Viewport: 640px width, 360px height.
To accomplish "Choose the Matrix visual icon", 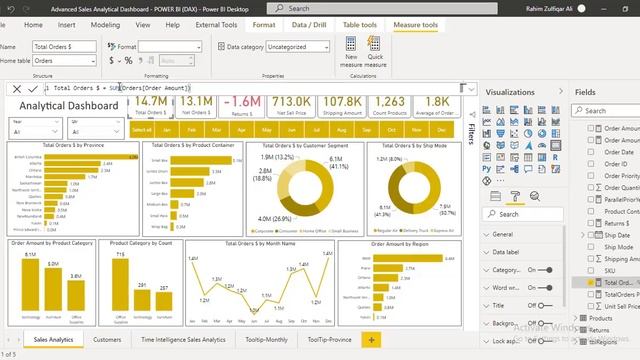I will point(542,157).
